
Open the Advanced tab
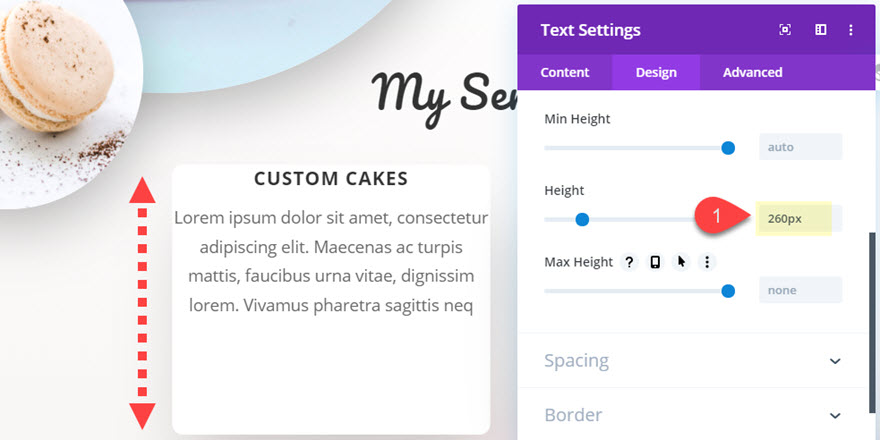tap(753, 72)
